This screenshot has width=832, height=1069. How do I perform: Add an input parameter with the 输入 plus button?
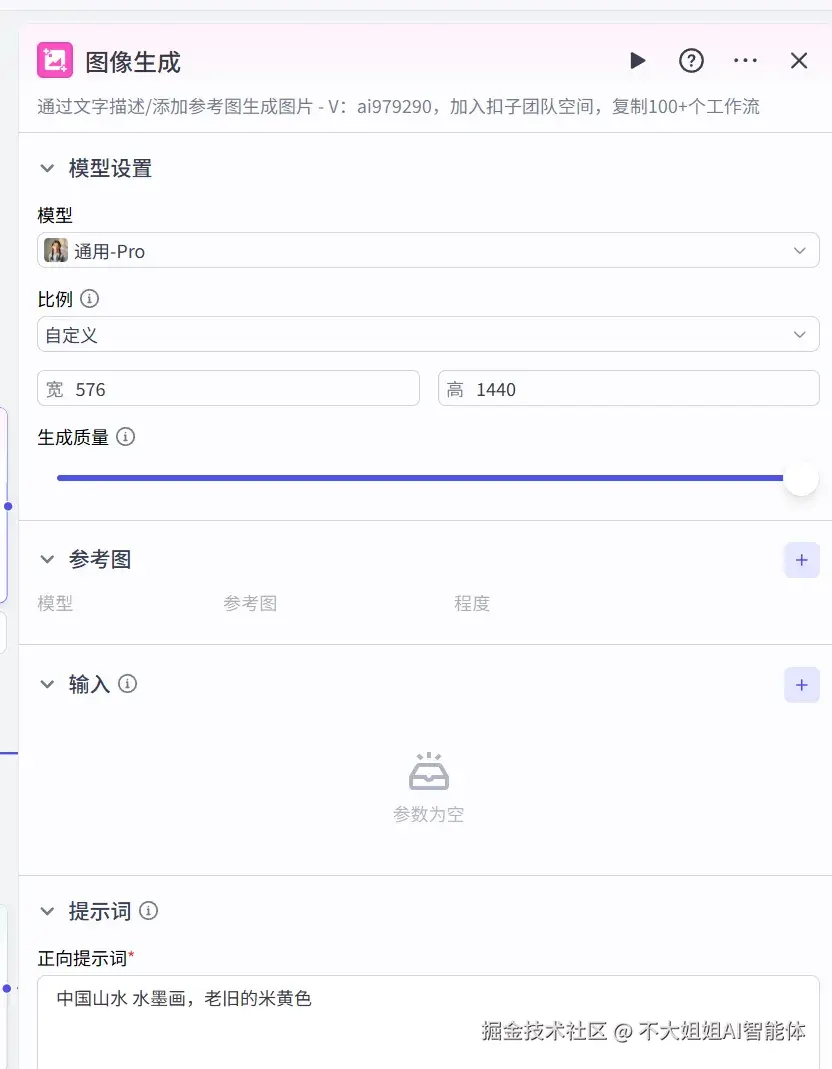click(801, 685)
